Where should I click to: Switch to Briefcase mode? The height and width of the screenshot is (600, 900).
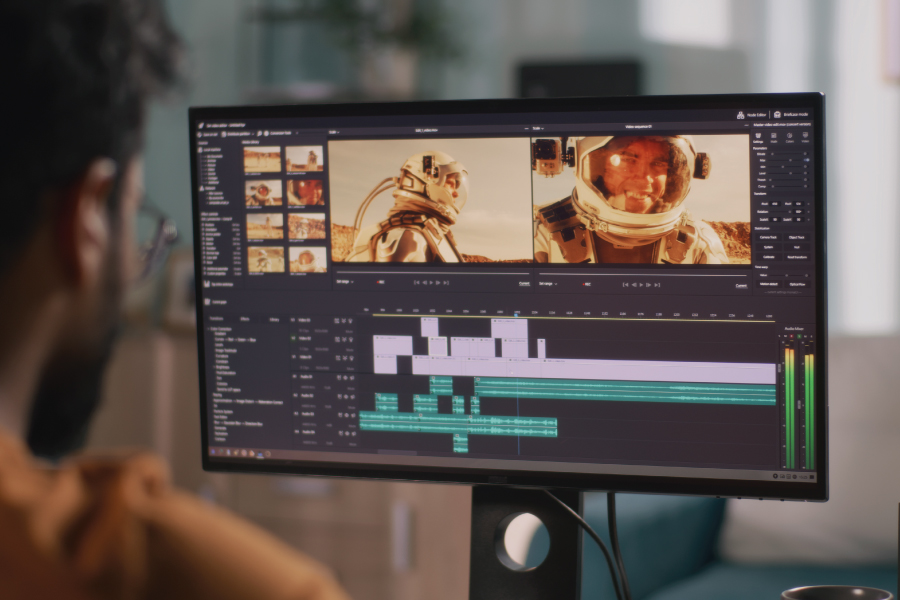[790, 115]
